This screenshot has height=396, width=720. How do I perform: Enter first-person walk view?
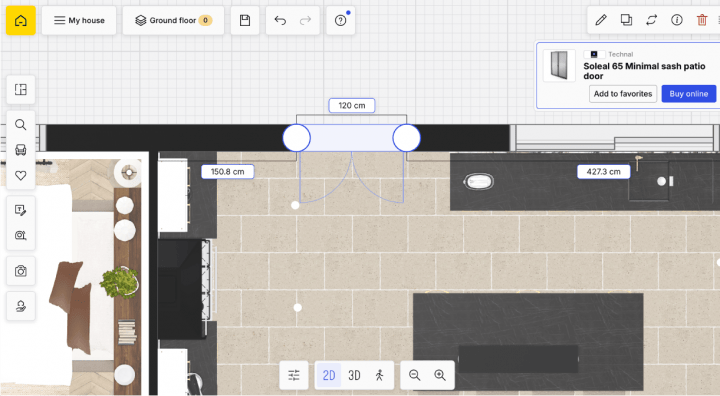(x=379, y=375)
